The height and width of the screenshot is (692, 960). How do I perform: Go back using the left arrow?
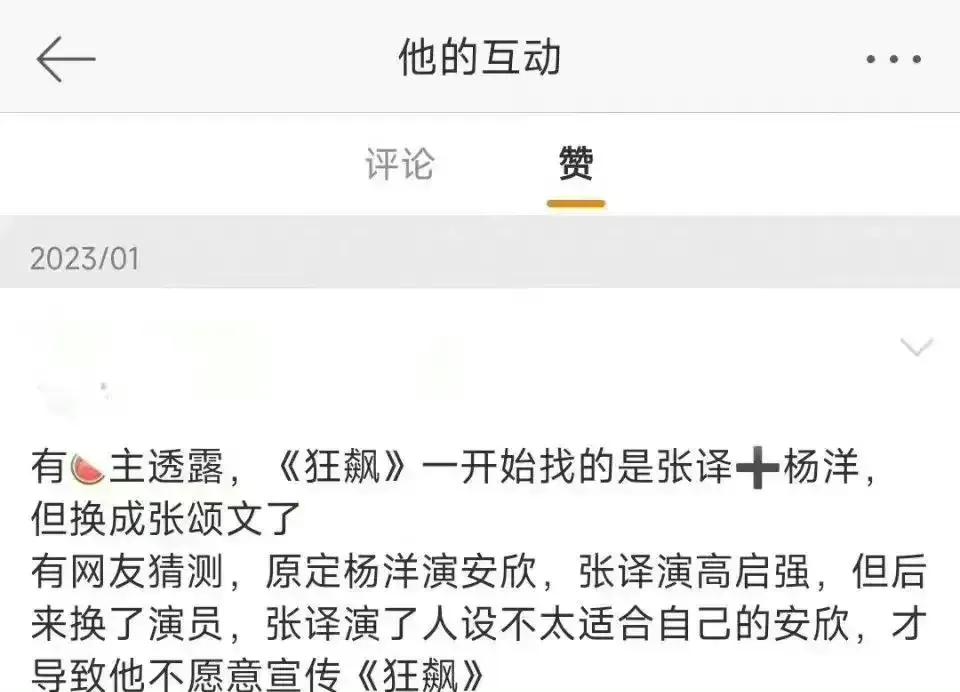(x=66, y=59)
